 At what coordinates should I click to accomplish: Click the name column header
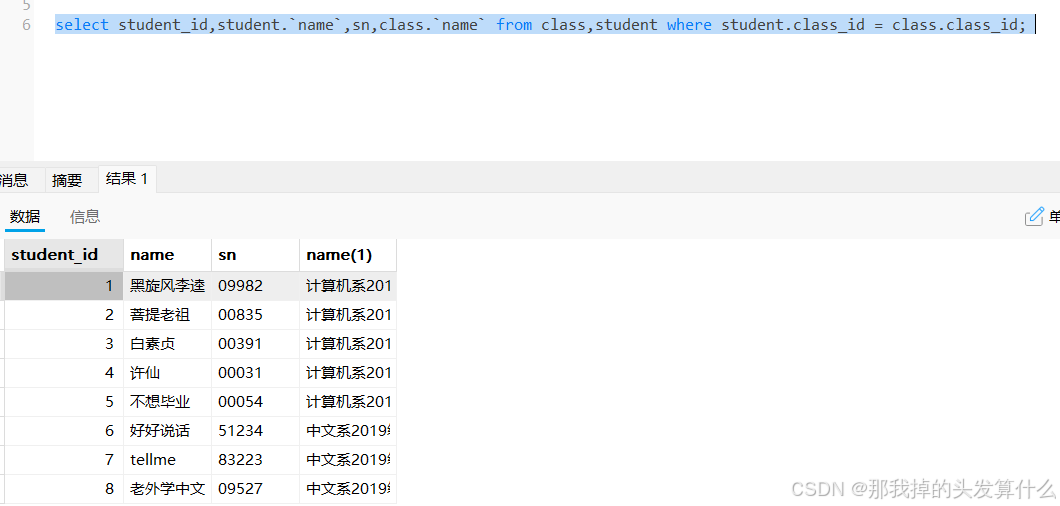coord(168,255)
